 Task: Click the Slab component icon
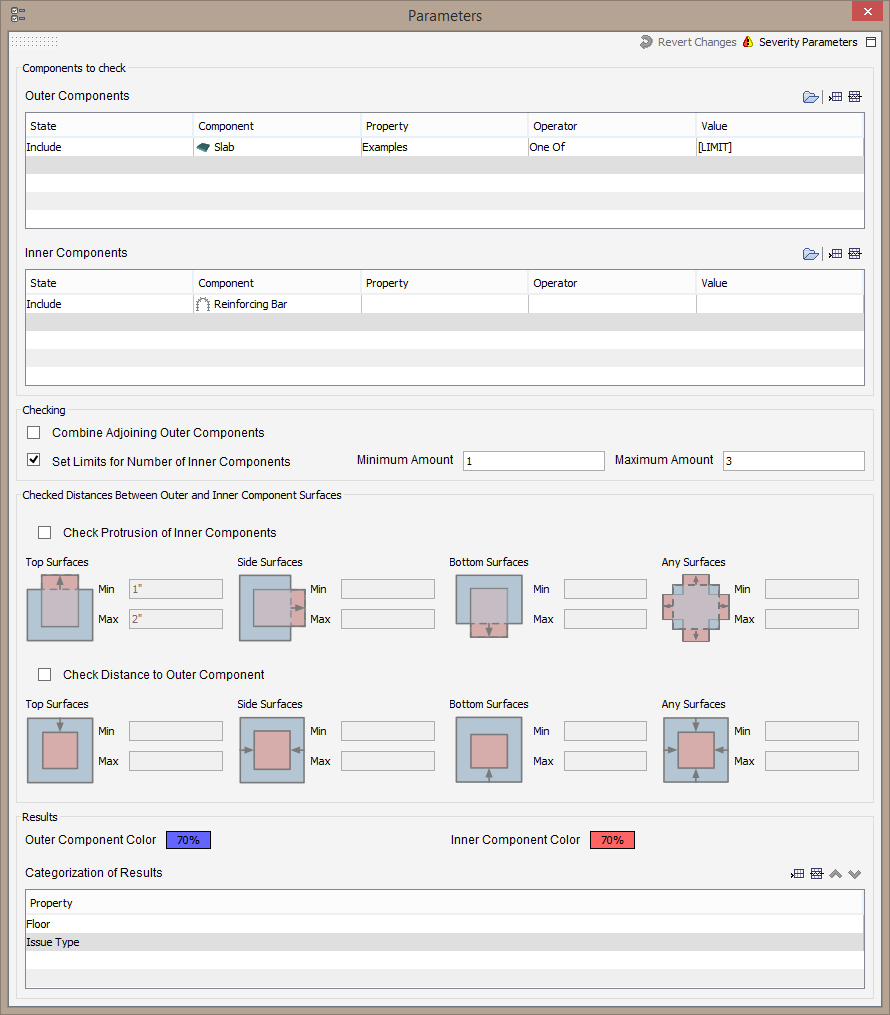pyautogui.click(x=203, y=148)
